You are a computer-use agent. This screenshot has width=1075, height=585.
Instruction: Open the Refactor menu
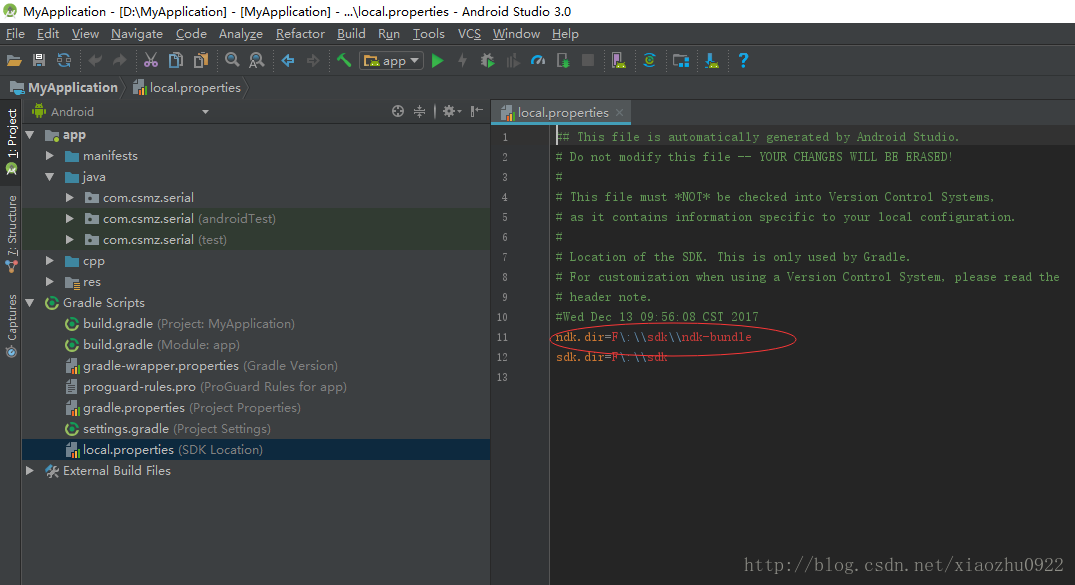point(300,34)
